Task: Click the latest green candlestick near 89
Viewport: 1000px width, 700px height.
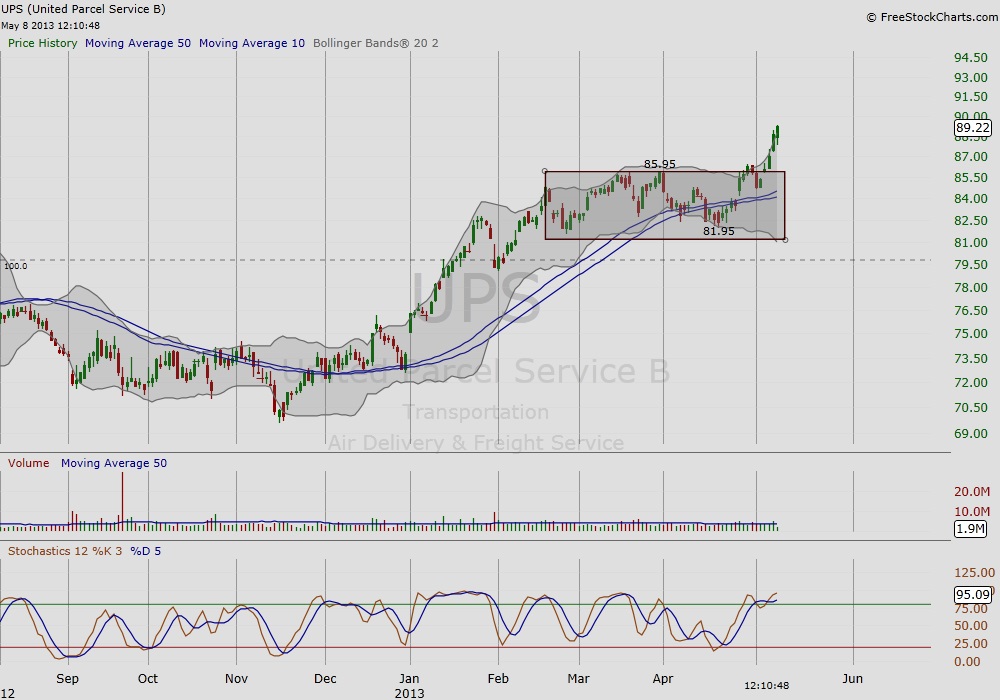Action: pos(777,133)
